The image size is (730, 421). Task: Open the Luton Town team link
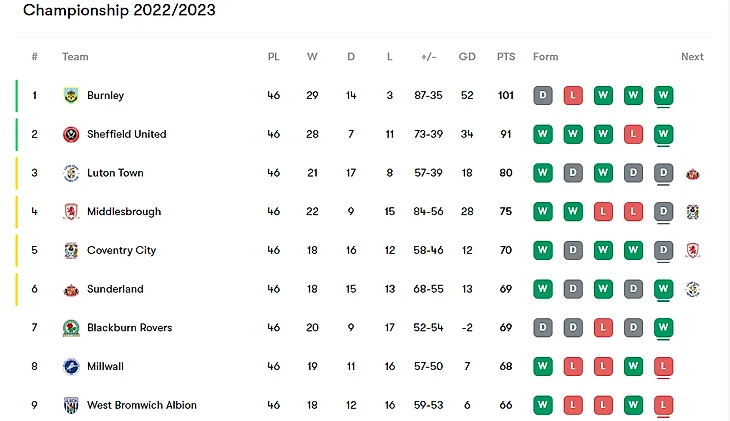[x=115, y=173]
